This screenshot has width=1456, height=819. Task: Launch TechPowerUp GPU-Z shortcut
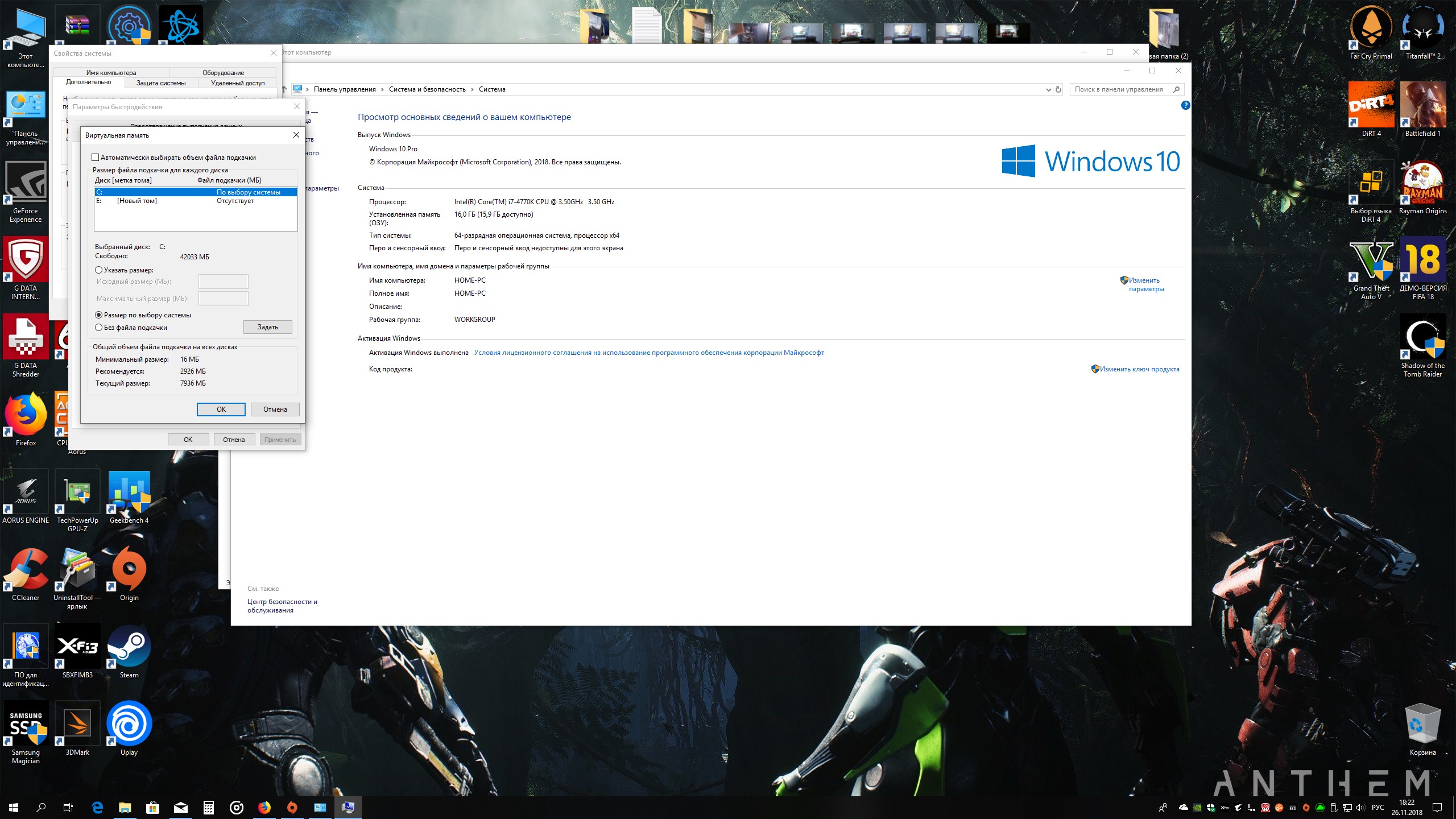click(x=77, y=501)
